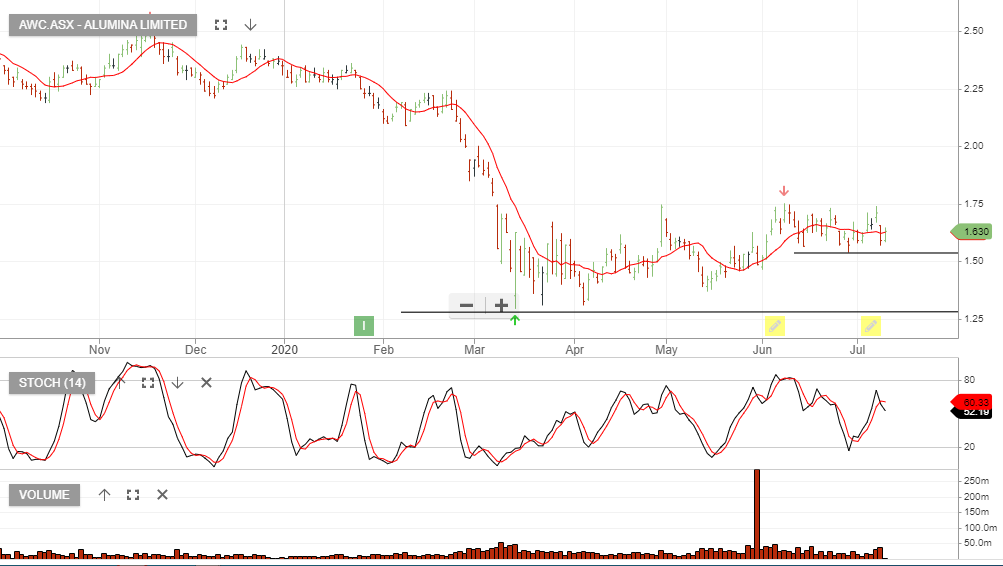Move the STOCH pane down

(x=177, y=382)
